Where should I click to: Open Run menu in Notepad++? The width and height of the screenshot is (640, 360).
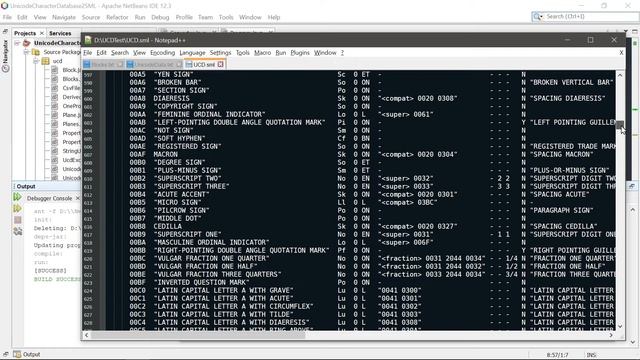tap(280, 53)
